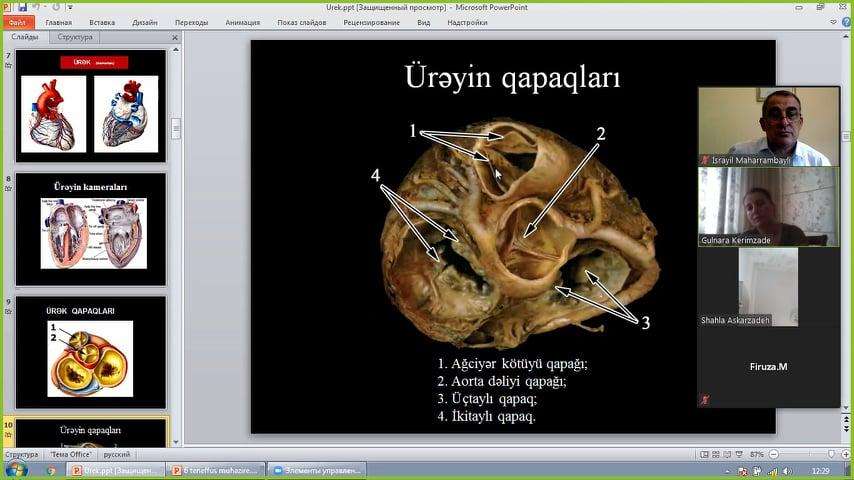
Task: Click Previous Slide arrow below main scrollbar
Action: (846, 420)
